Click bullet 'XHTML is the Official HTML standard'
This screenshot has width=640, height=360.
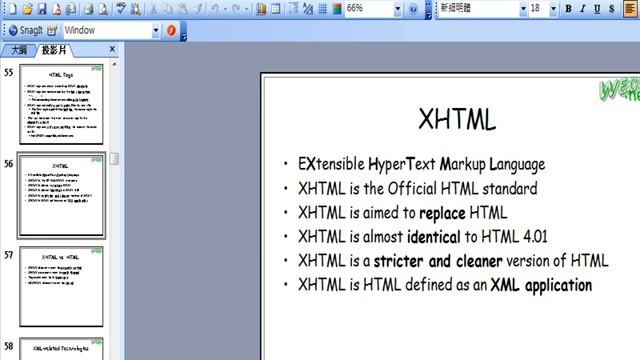[418, 189]
